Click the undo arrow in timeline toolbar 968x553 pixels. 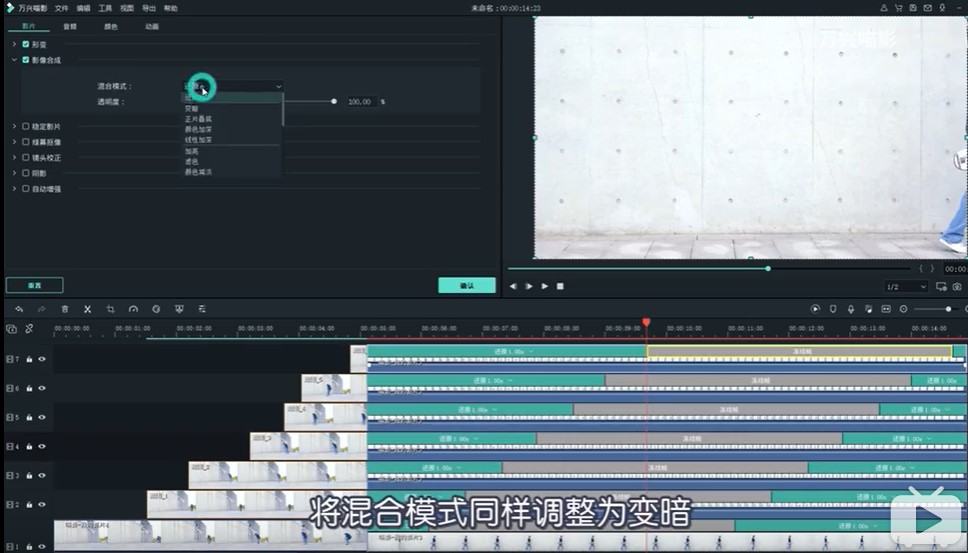pos(19,309)
